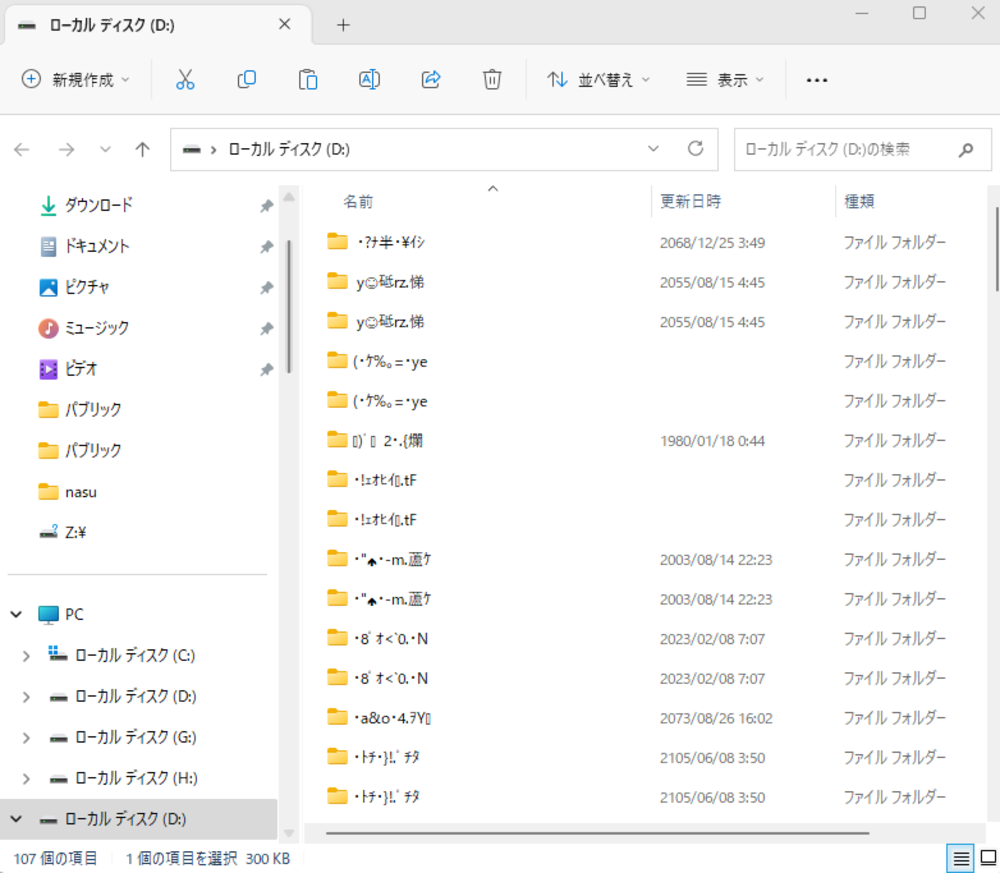Screen dimensions: 1000x873
Task: Click the Share icon in toolbar
Action: 431,80
